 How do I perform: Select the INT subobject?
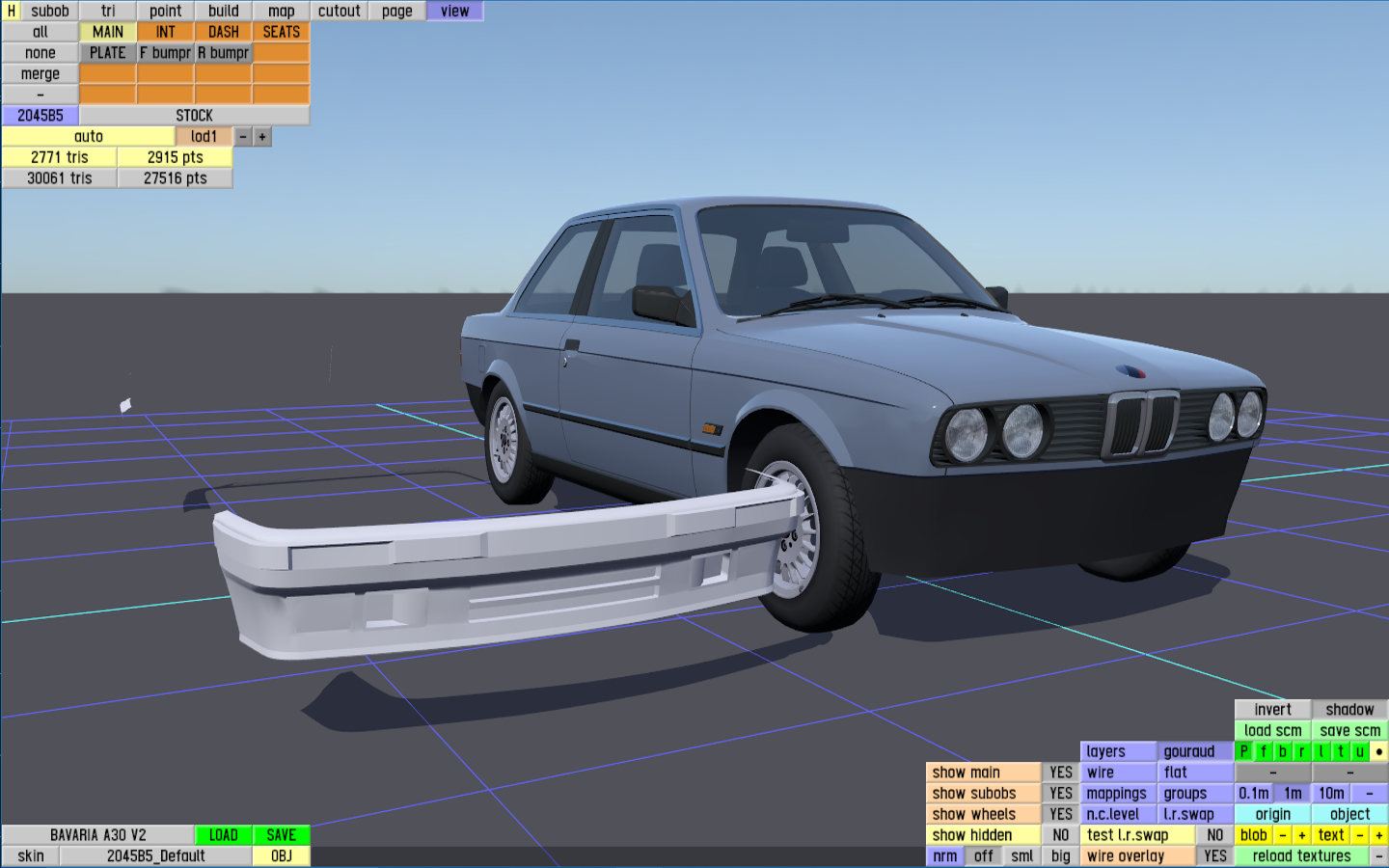point(166,32)
